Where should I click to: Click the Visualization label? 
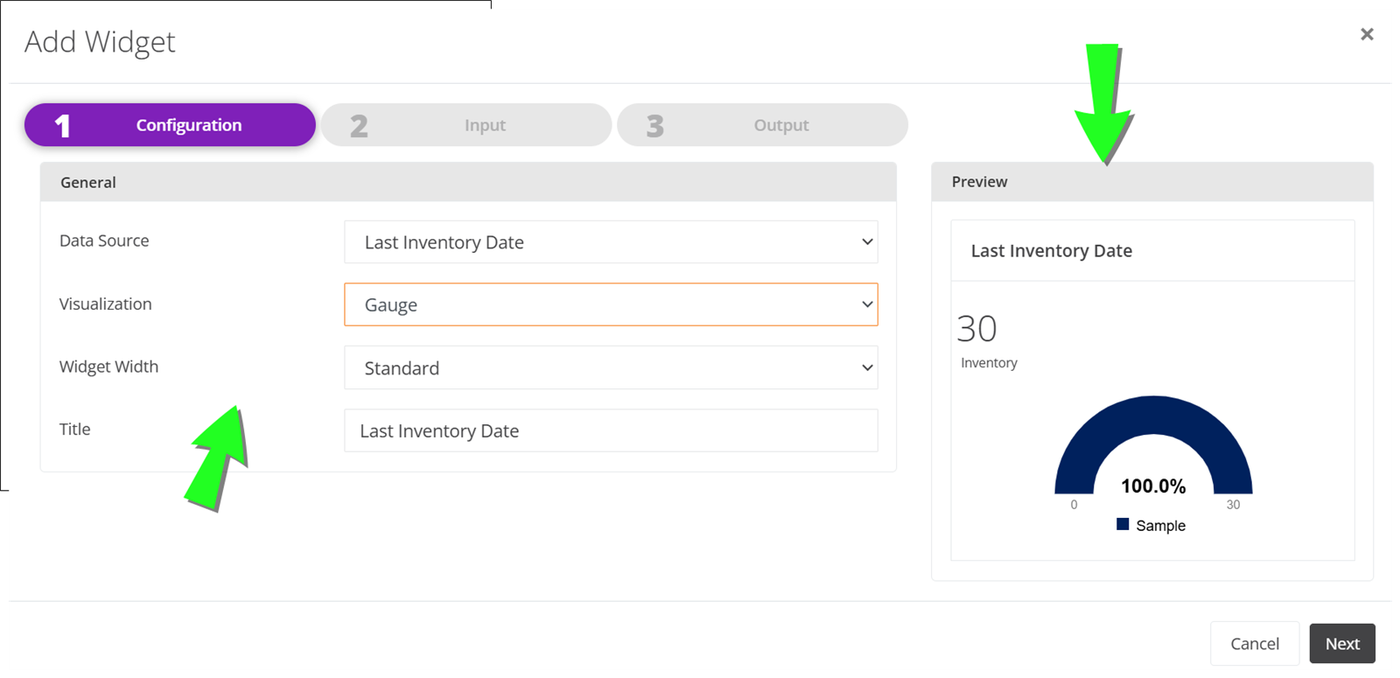(105, 304)
